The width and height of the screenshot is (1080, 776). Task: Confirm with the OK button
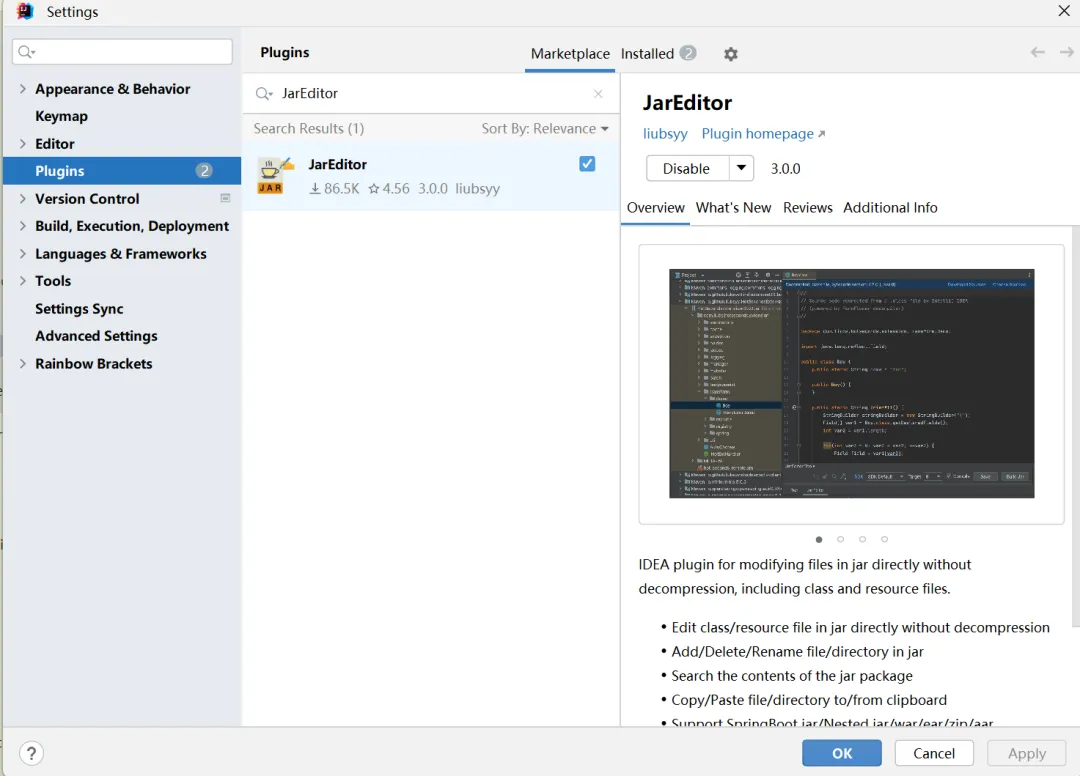[x=842, y=753]
